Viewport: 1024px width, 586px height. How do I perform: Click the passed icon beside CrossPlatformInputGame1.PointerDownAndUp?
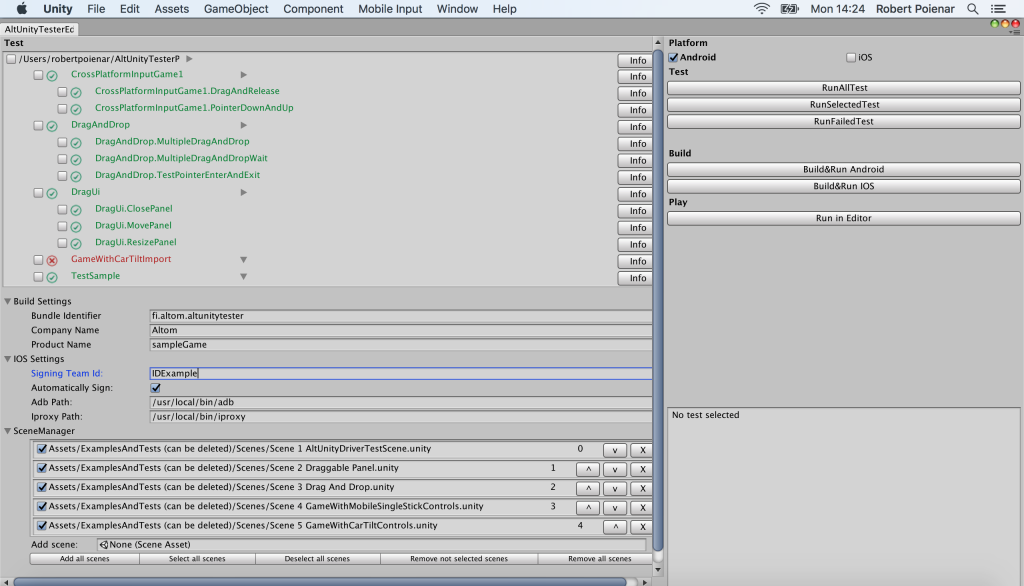coord(76,109)
